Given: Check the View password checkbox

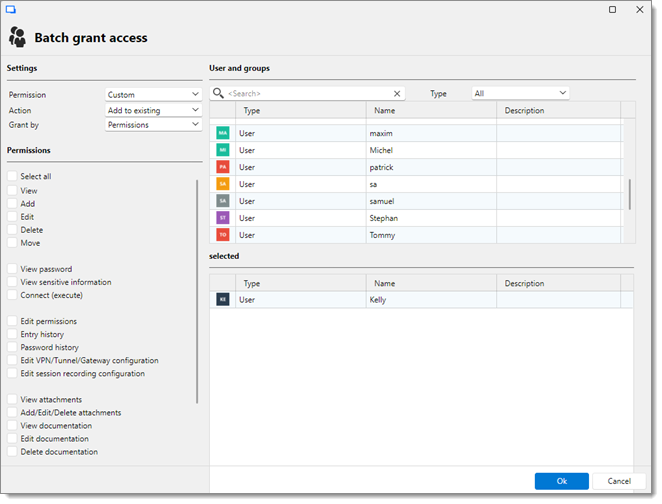Looking at the screenshot, I should 12,269.
